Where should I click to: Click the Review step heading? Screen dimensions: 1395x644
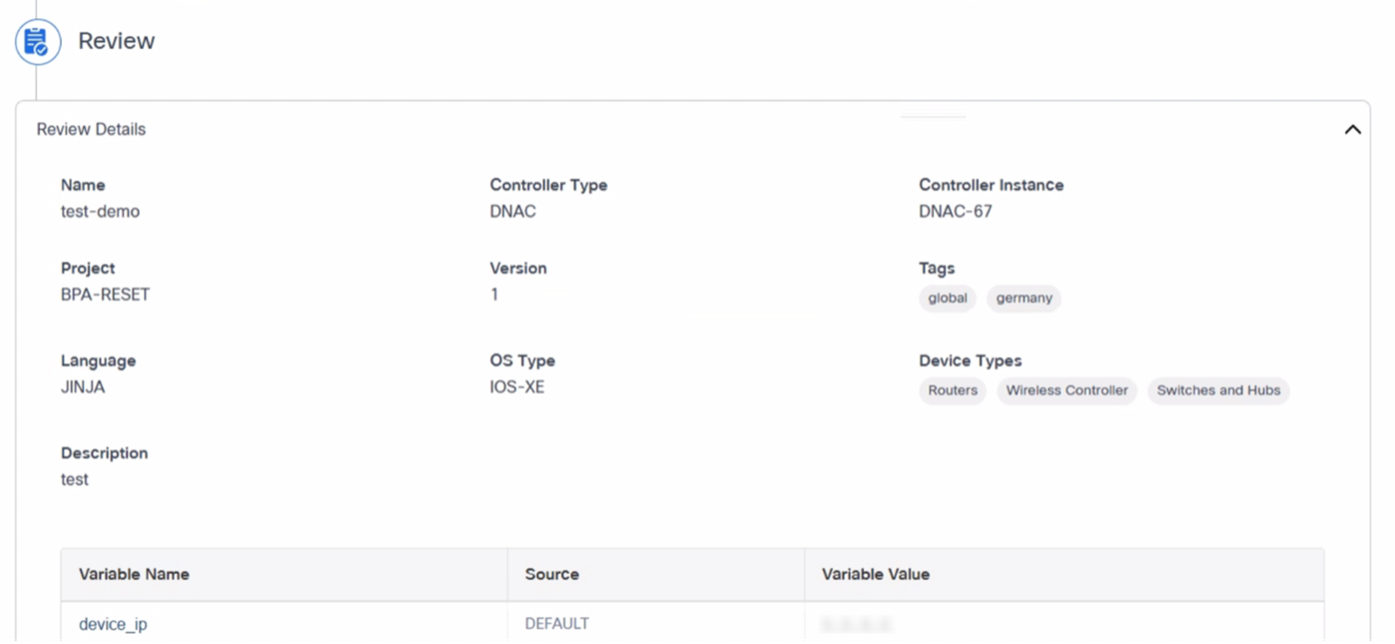(x=116, y=41)
